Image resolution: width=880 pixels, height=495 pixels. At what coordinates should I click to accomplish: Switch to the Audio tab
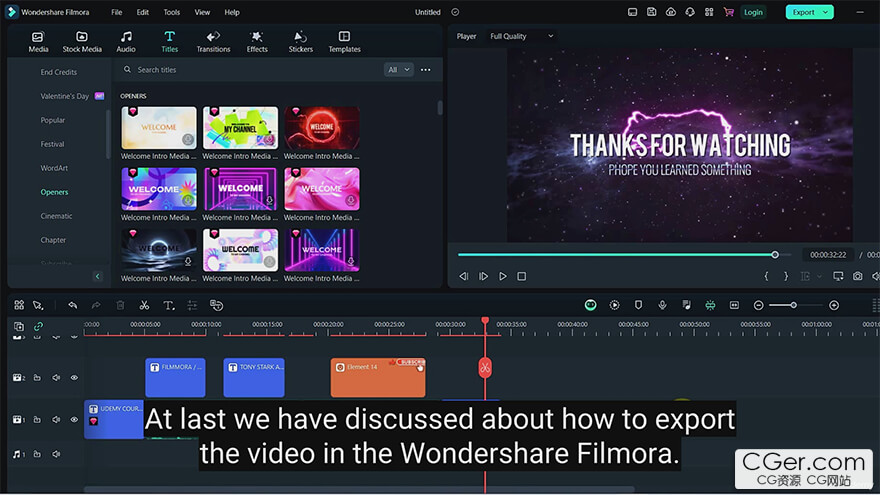(x=126, y=42)
